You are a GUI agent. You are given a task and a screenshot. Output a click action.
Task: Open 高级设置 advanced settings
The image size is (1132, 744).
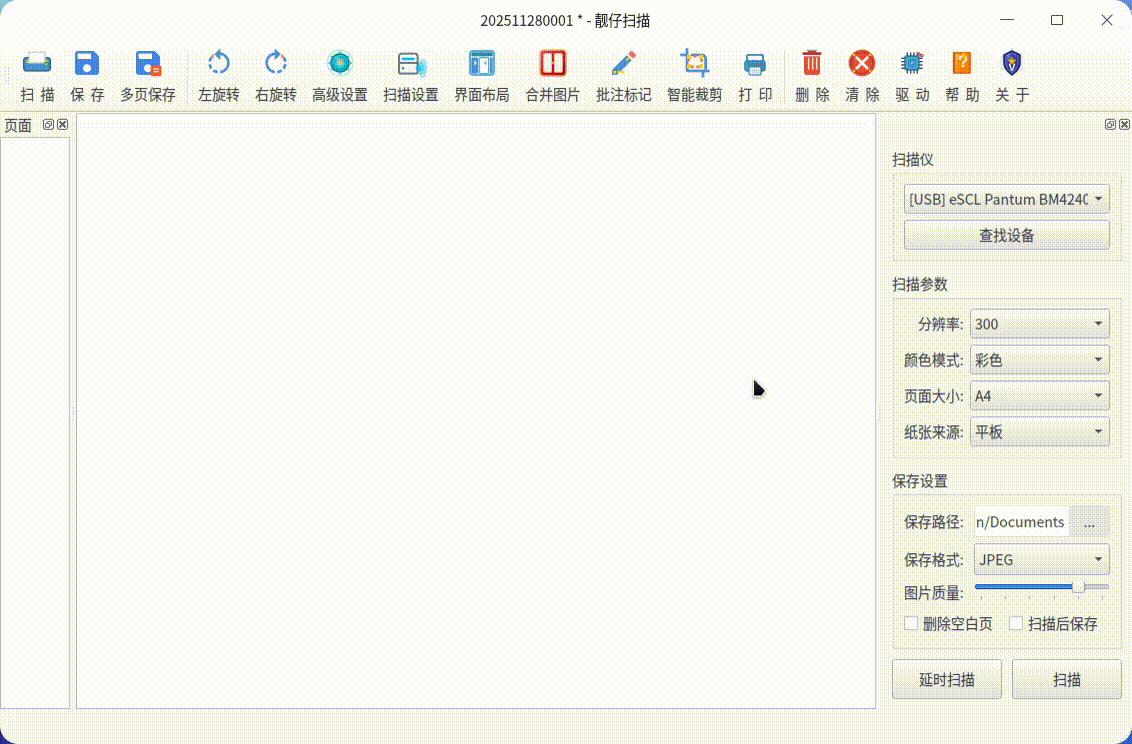[x=340, y=64]
